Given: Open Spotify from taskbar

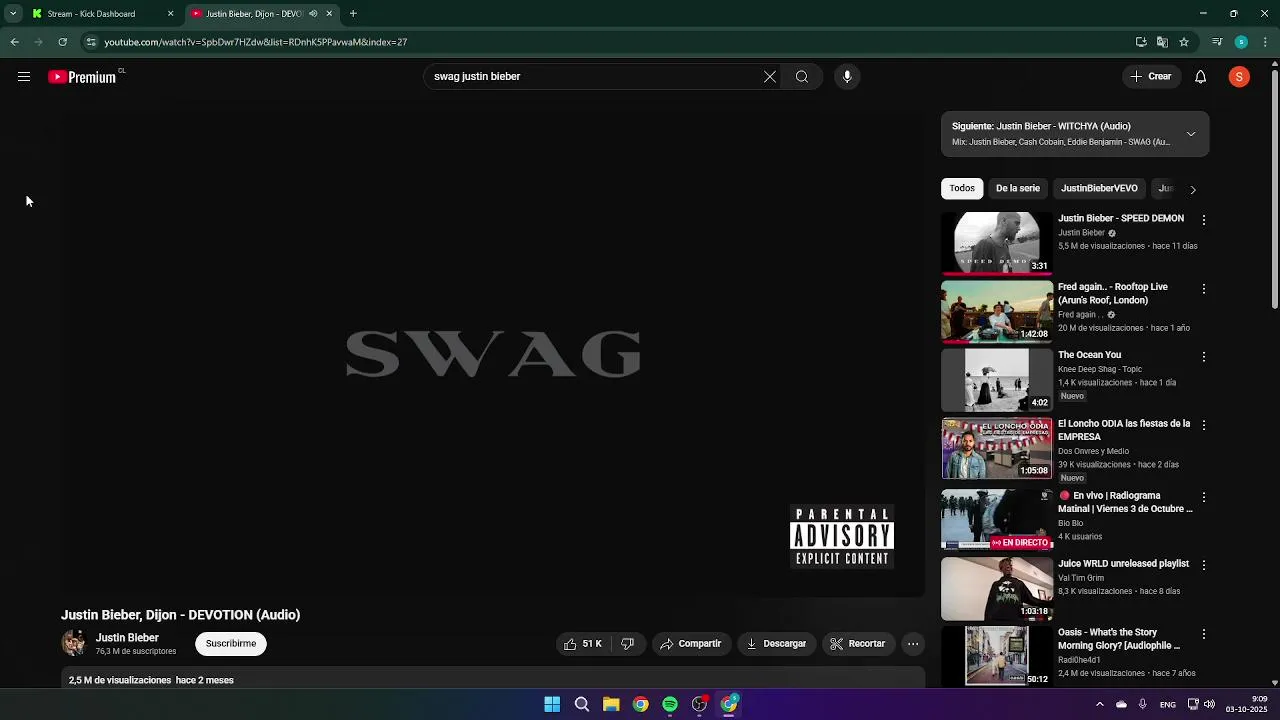Looking at the screenshot, I should 670,704.
